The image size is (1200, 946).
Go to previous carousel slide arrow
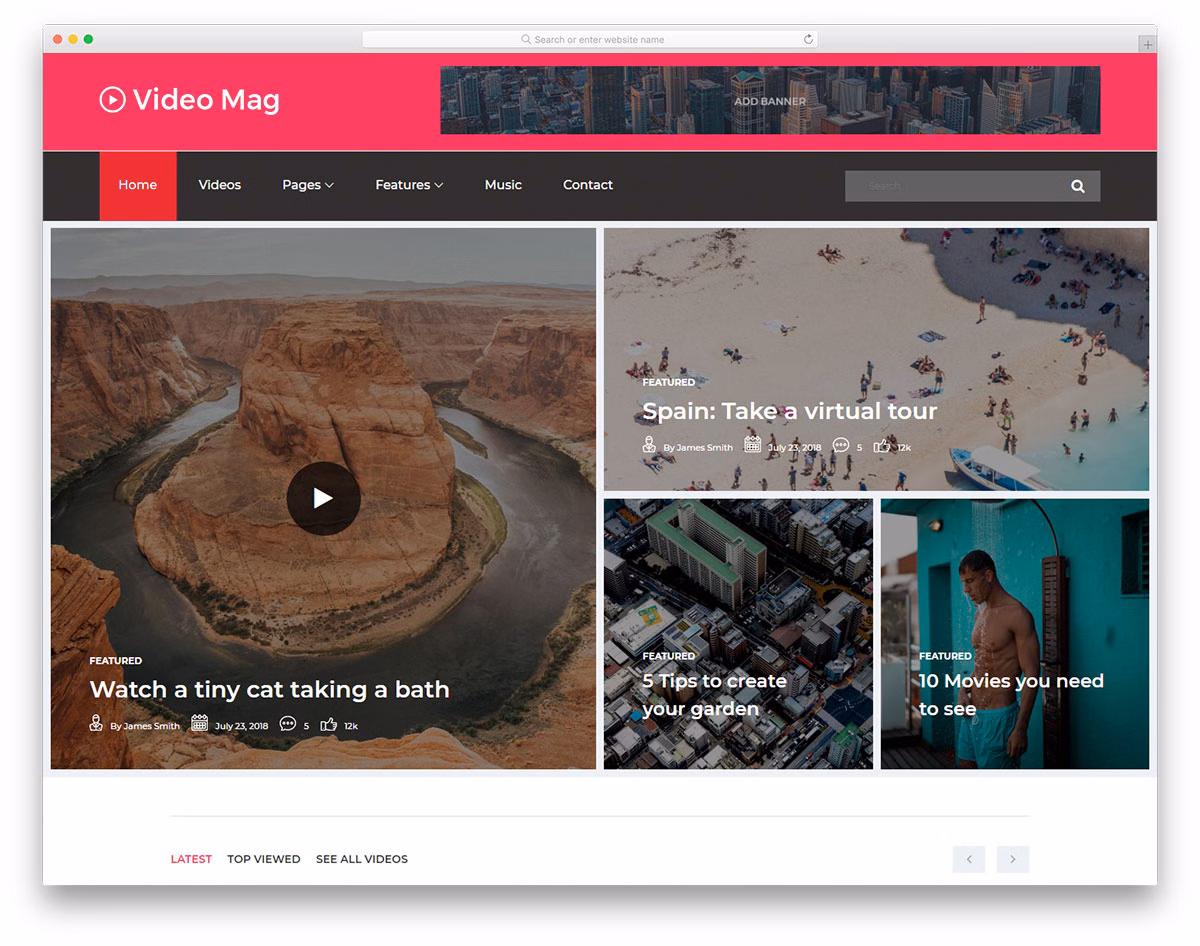[968, 859]
